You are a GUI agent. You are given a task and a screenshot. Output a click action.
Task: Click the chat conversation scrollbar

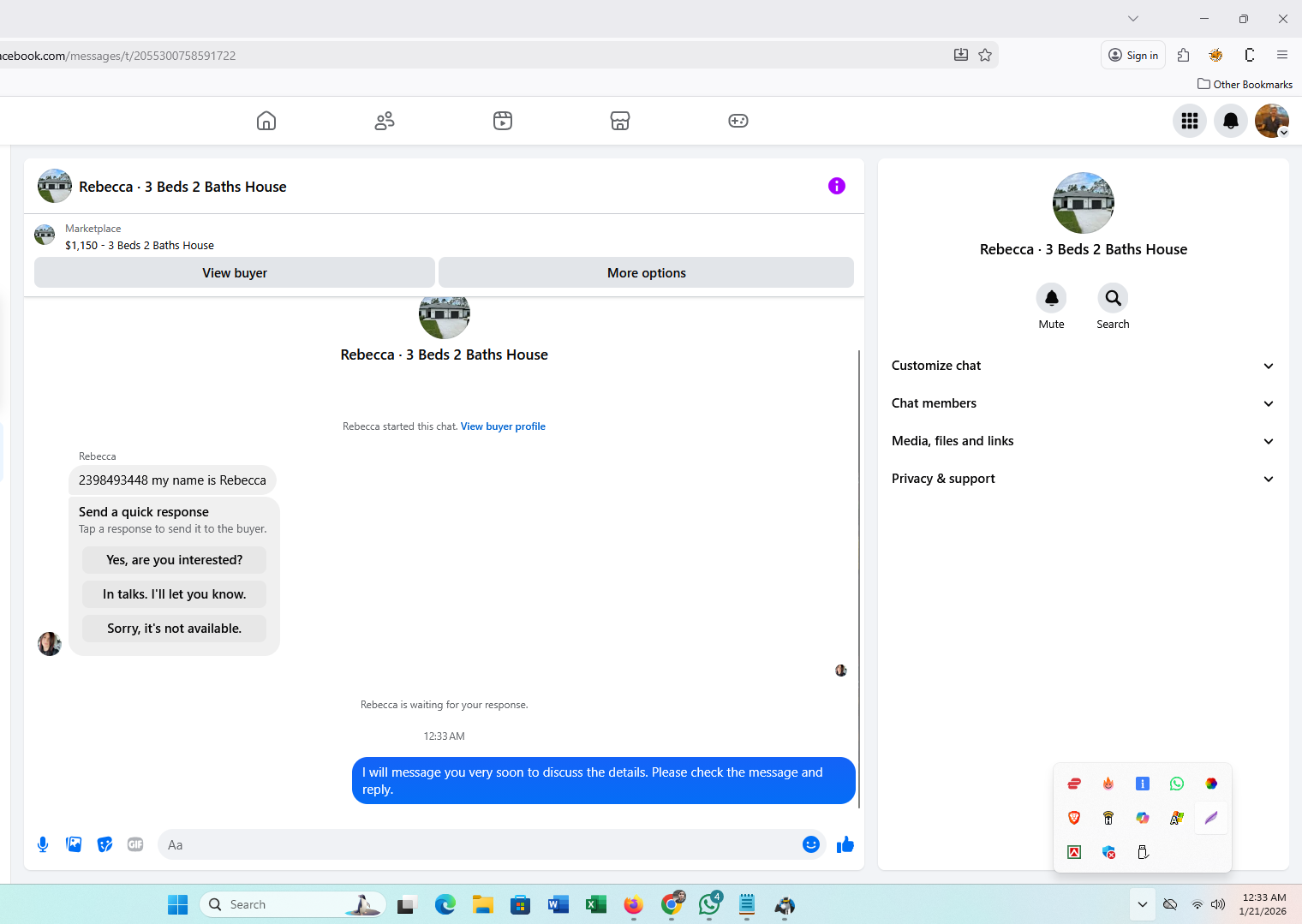click(859, 579)
